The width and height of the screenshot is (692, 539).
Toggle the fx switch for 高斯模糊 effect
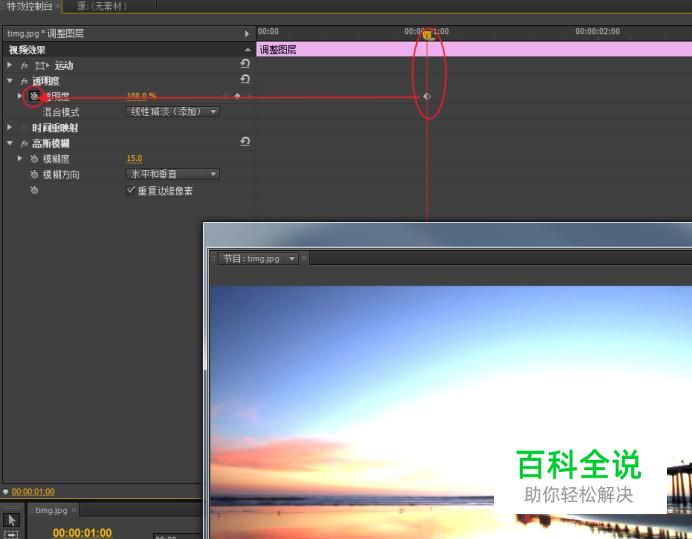click(x=24, y=143)
